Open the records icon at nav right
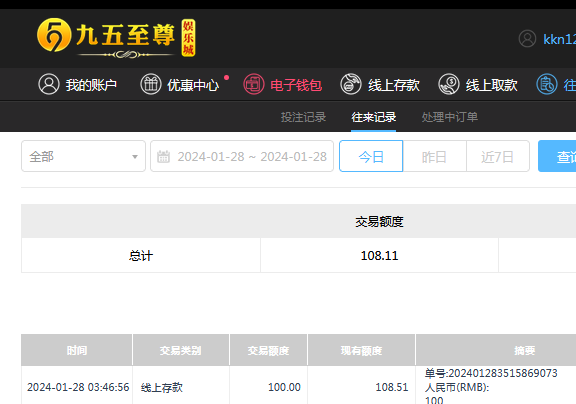This screenshot has height=404, width=576. [x=547, y=84]
